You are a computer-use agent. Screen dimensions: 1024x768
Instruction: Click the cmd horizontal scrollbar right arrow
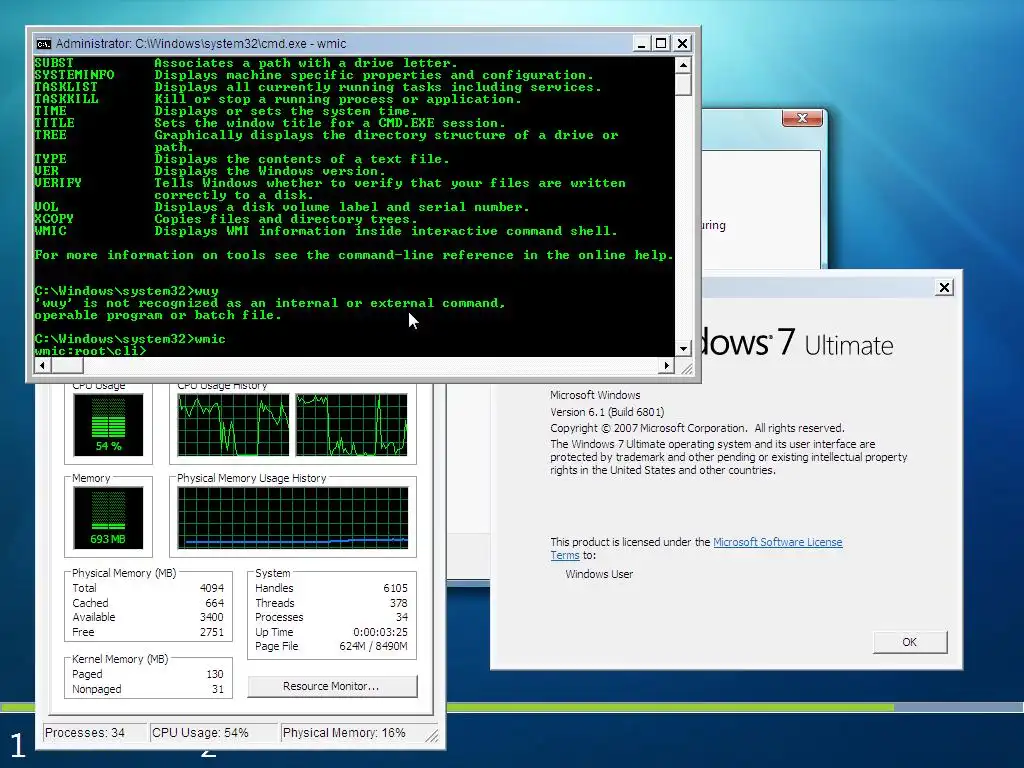pos(667,366)
